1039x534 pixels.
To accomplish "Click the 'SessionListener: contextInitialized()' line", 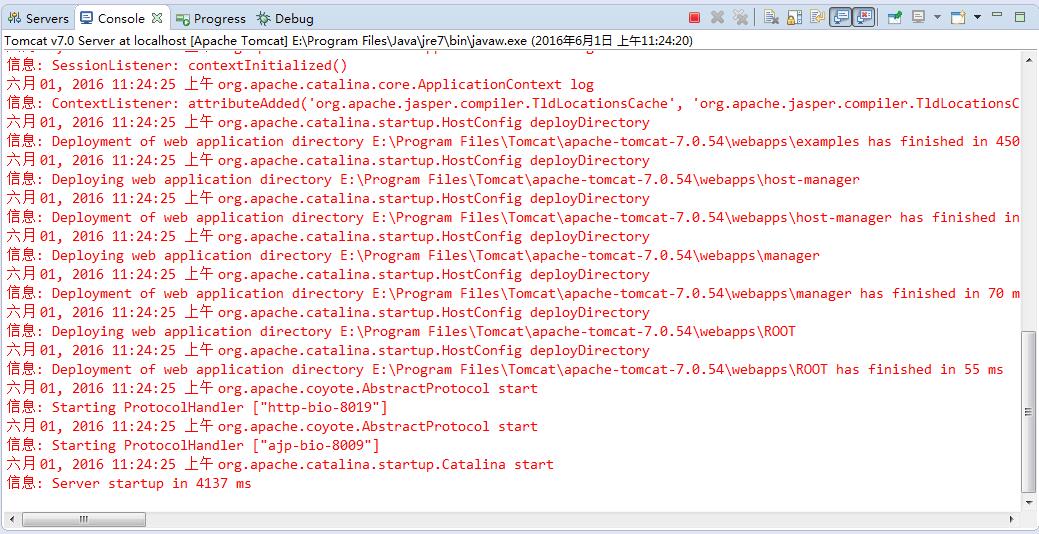I will (x=177, y=66).
